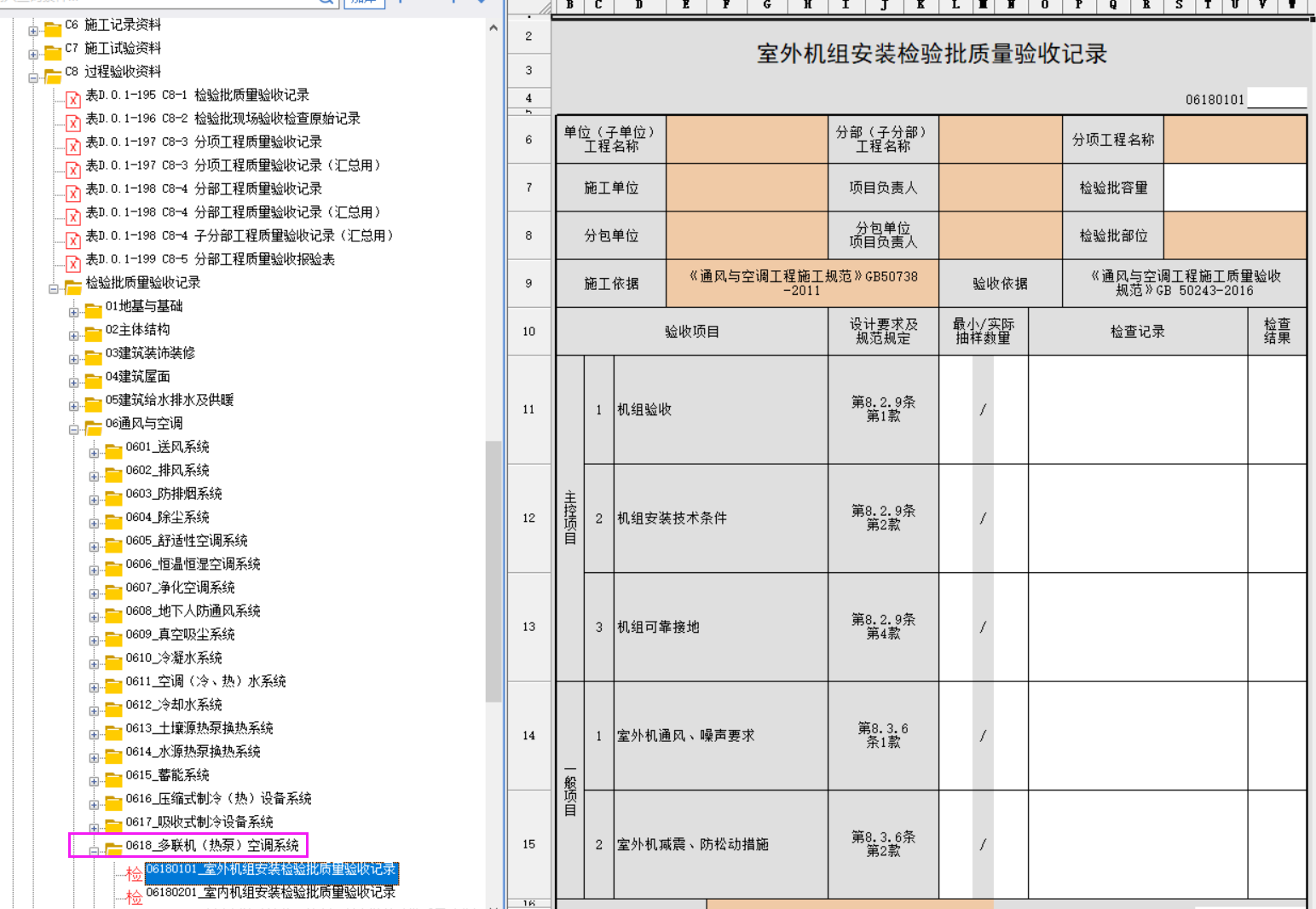Select row header 11 in the spreadsheet
This screenshot has width=1316, height=909.
[x=528, y=409]
